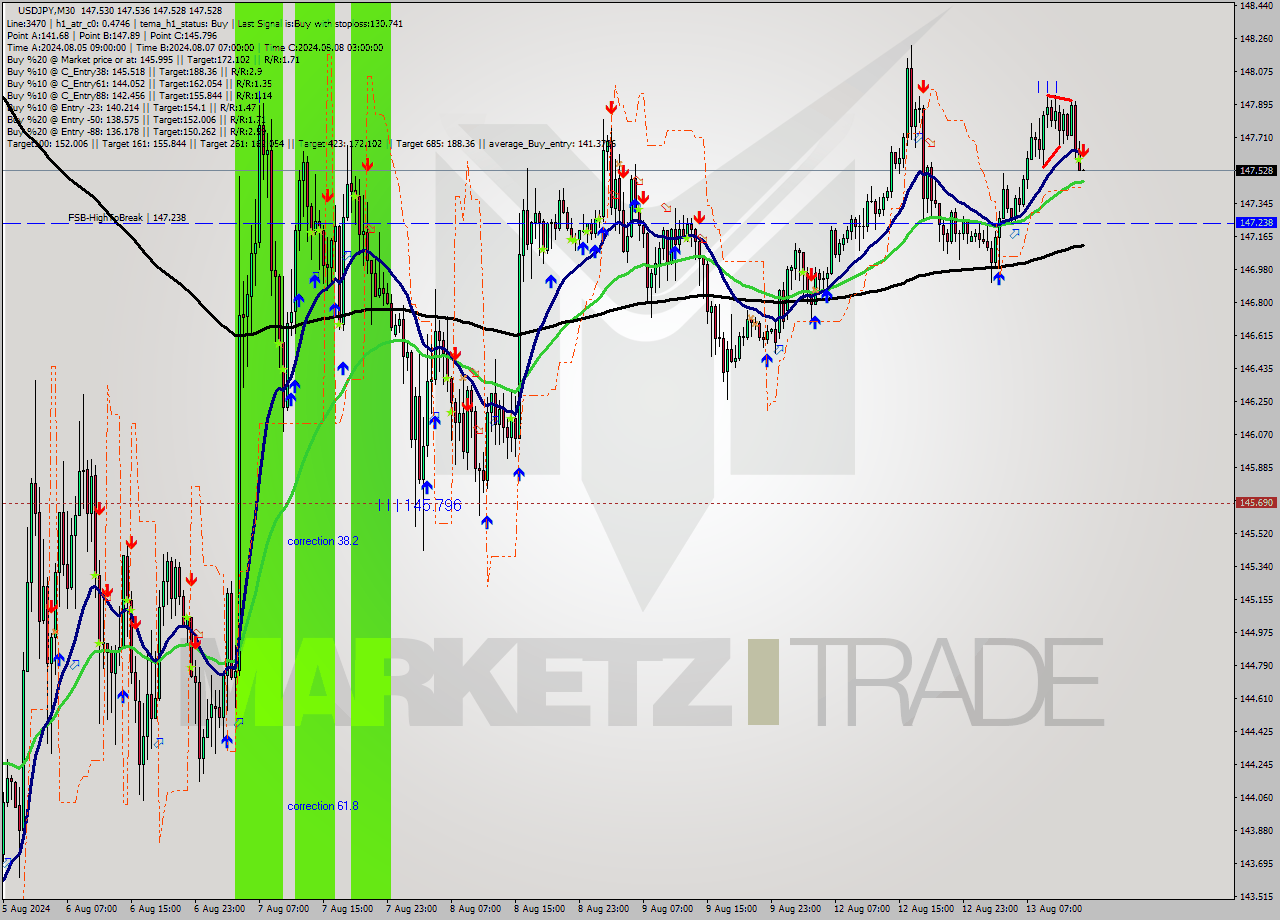Select 146.070 on the price scale
This screenshot has width=1280, height=920.
point(1256,435)
